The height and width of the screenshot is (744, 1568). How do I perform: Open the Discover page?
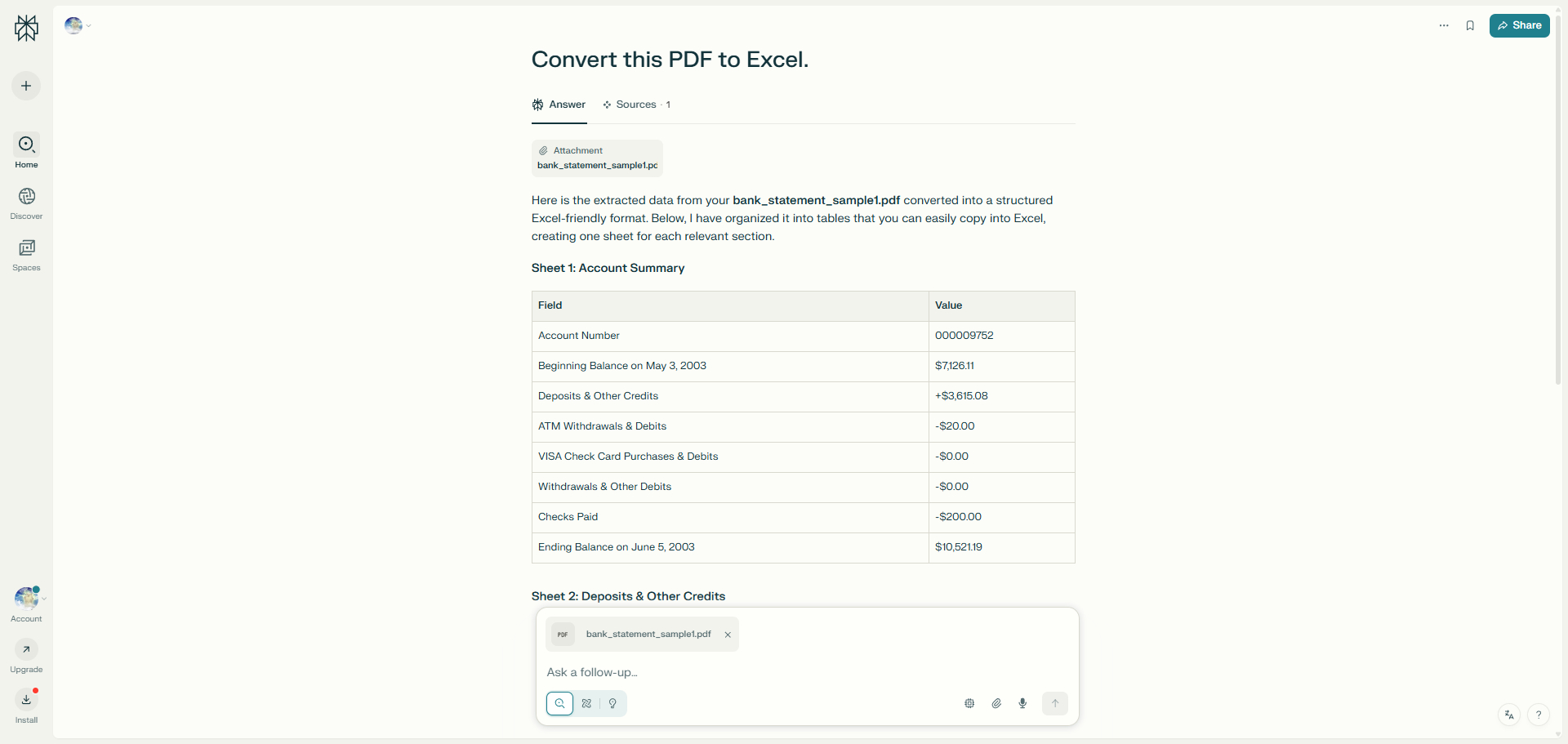click(x=26, y=203)
